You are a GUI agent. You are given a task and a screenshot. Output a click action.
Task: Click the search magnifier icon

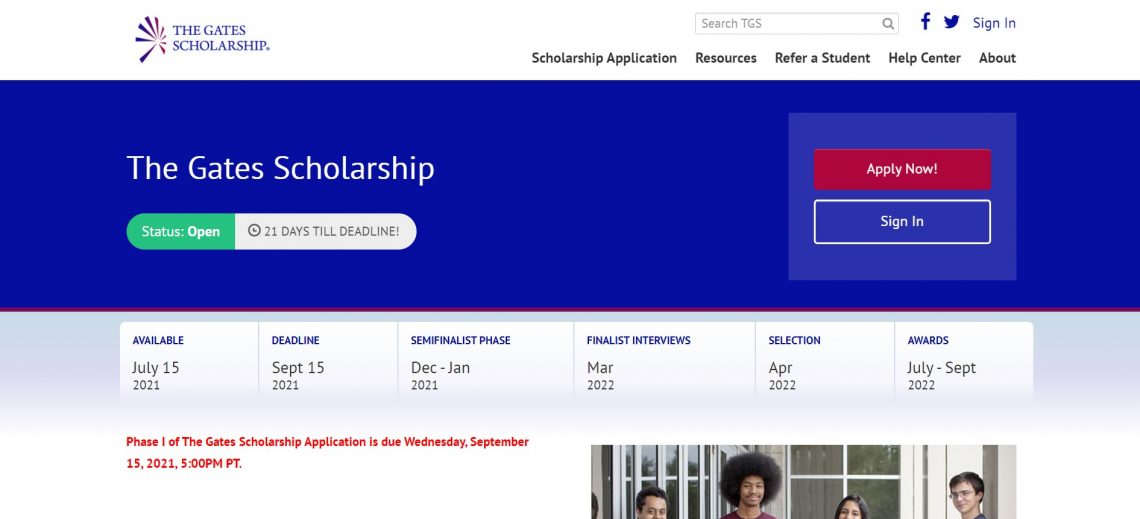coord(888,24)
